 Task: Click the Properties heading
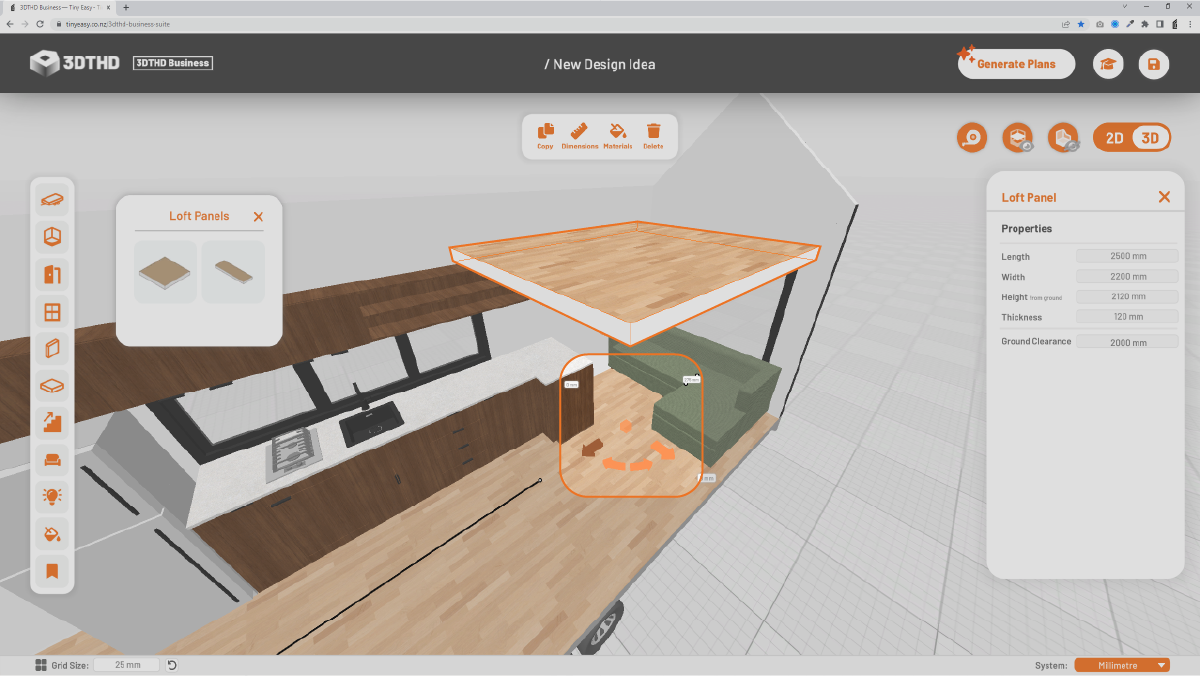pyautogui.click(x=1027, y=229)
